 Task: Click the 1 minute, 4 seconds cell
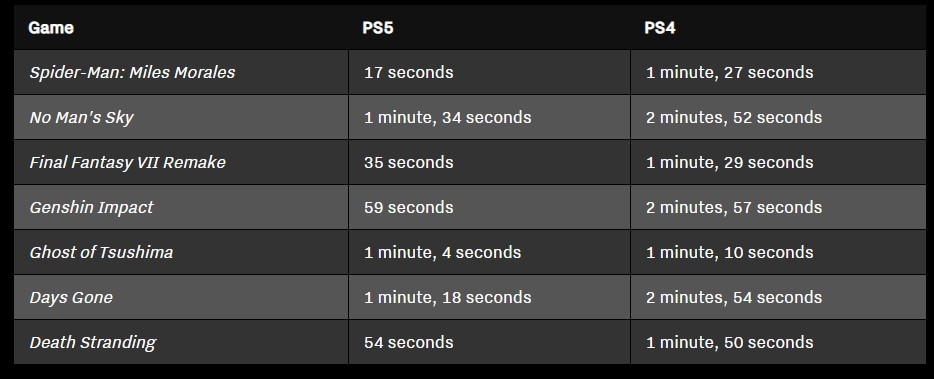click(x=489, y=252)
